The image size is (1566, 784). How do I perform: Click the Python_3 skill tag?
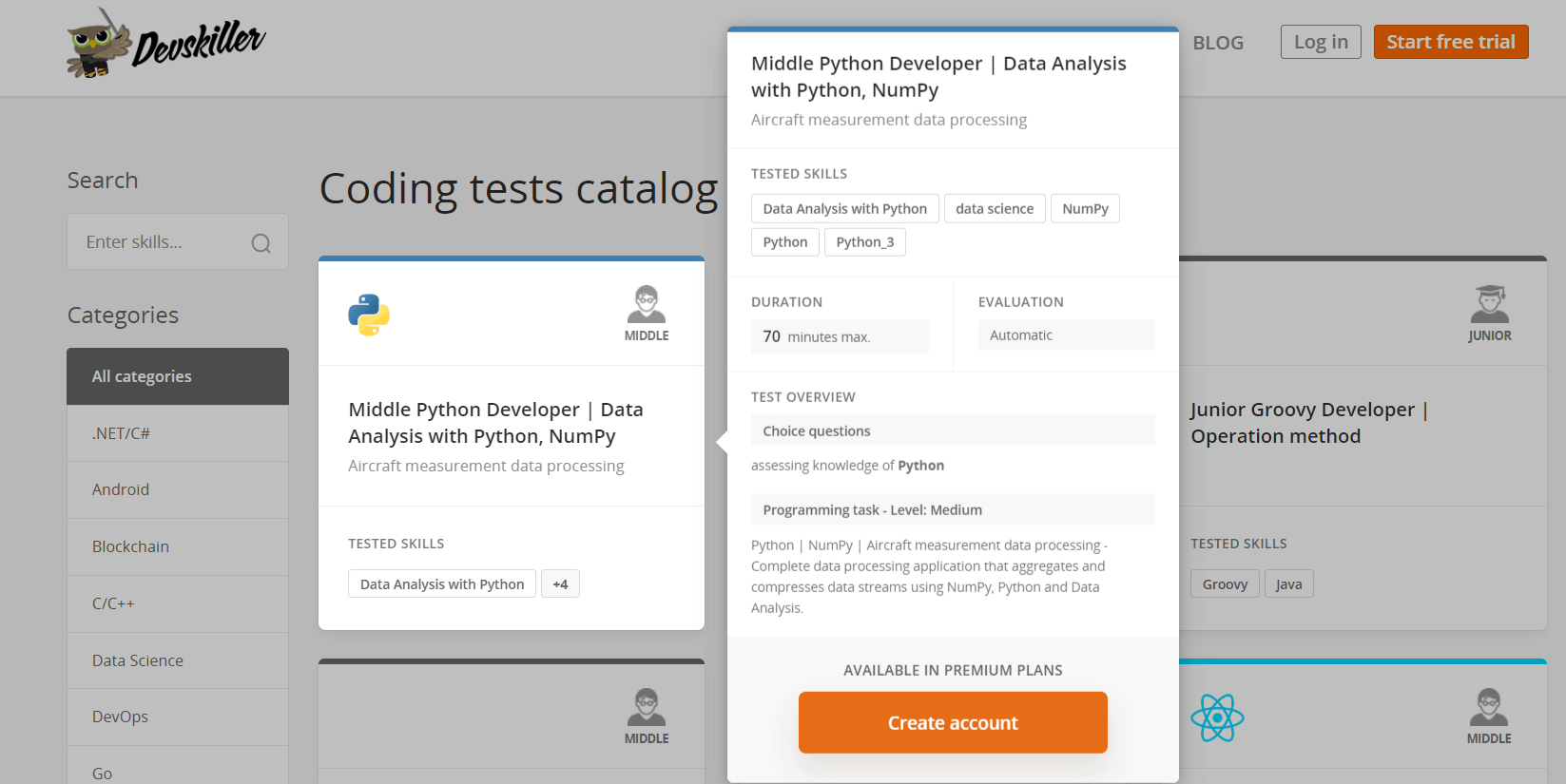click(865, 242)
